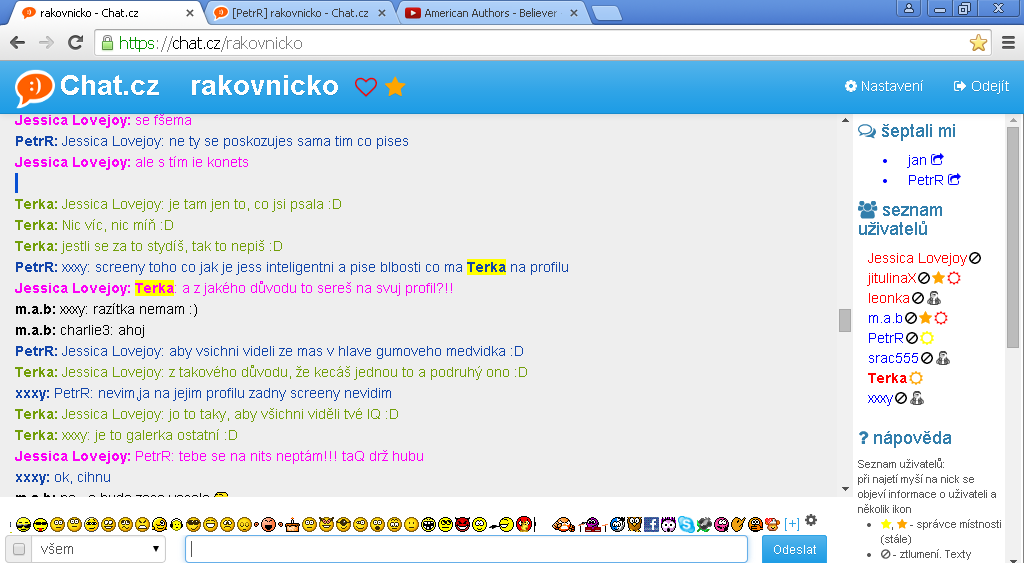The height and width of the screenshot is (563, 1024).
Task: Click the Chat.cz logo icon
Action: (34, 87)
